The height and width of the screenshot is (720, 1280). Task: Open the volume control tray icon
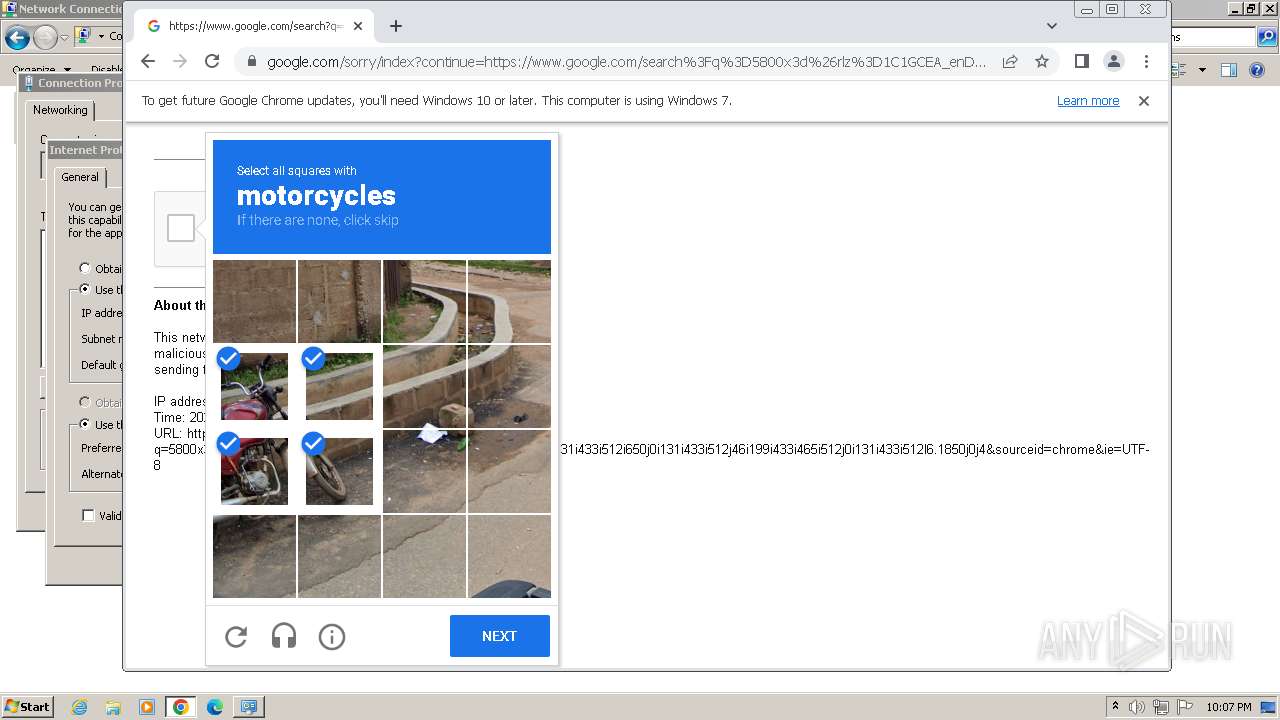[1137, 707]
